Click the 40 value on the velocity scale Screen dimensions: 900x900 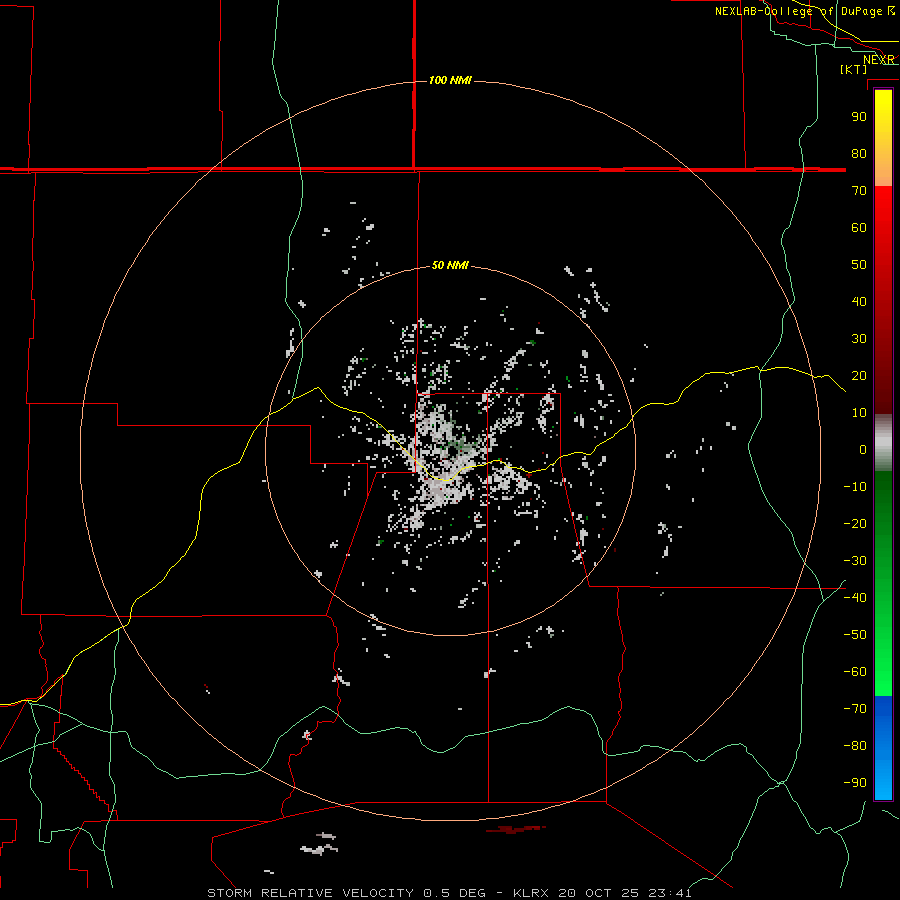pos(859,302)
